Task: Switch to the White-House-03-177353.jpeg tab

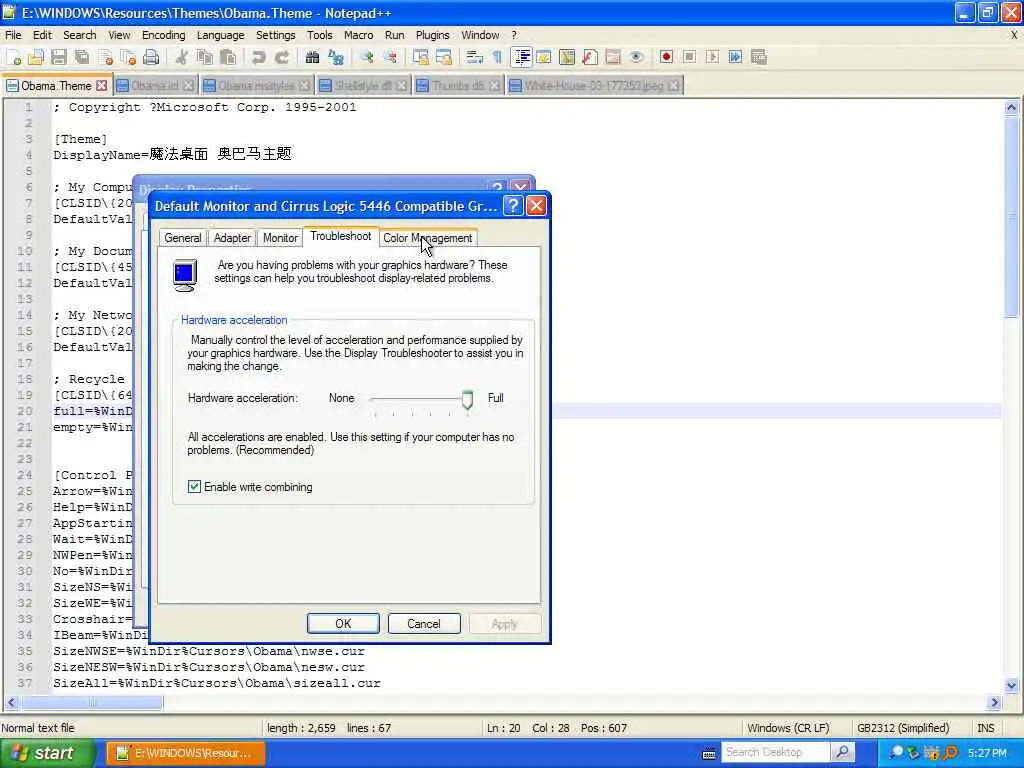Action: (594, 86)
